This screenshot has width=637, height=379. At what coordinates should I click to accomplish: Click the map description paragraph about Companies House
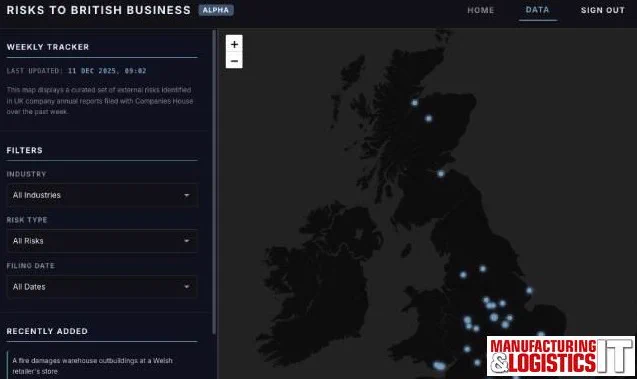tap(100, 101)
